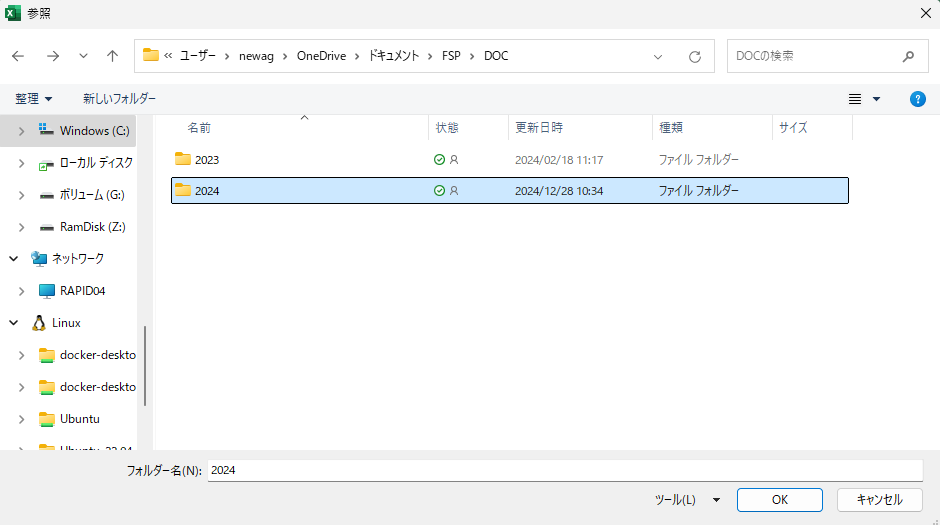Go up one folder level
Screen dimensions: 940x525
(112, 56)
